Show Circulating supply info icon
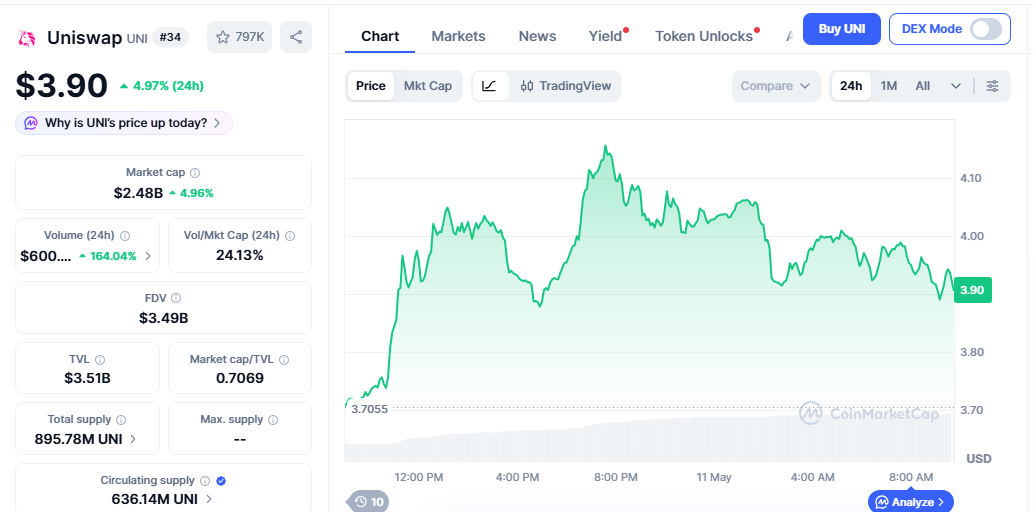The width and height of the screenshot is (1033, 512). coord(205,481)
